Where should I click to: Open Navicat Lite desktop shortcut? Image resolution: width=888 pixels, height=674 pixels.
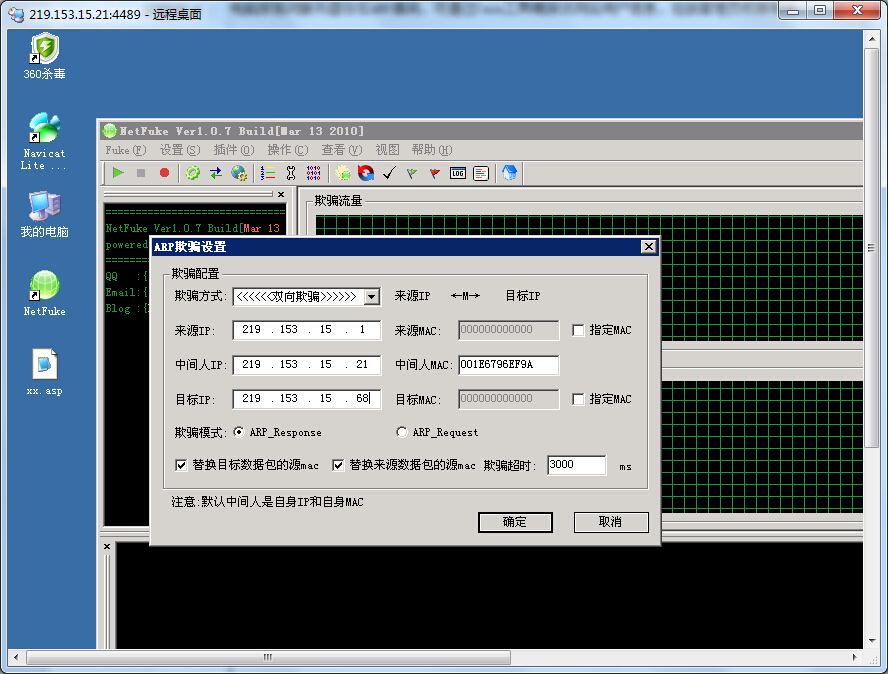click(44, 141)
